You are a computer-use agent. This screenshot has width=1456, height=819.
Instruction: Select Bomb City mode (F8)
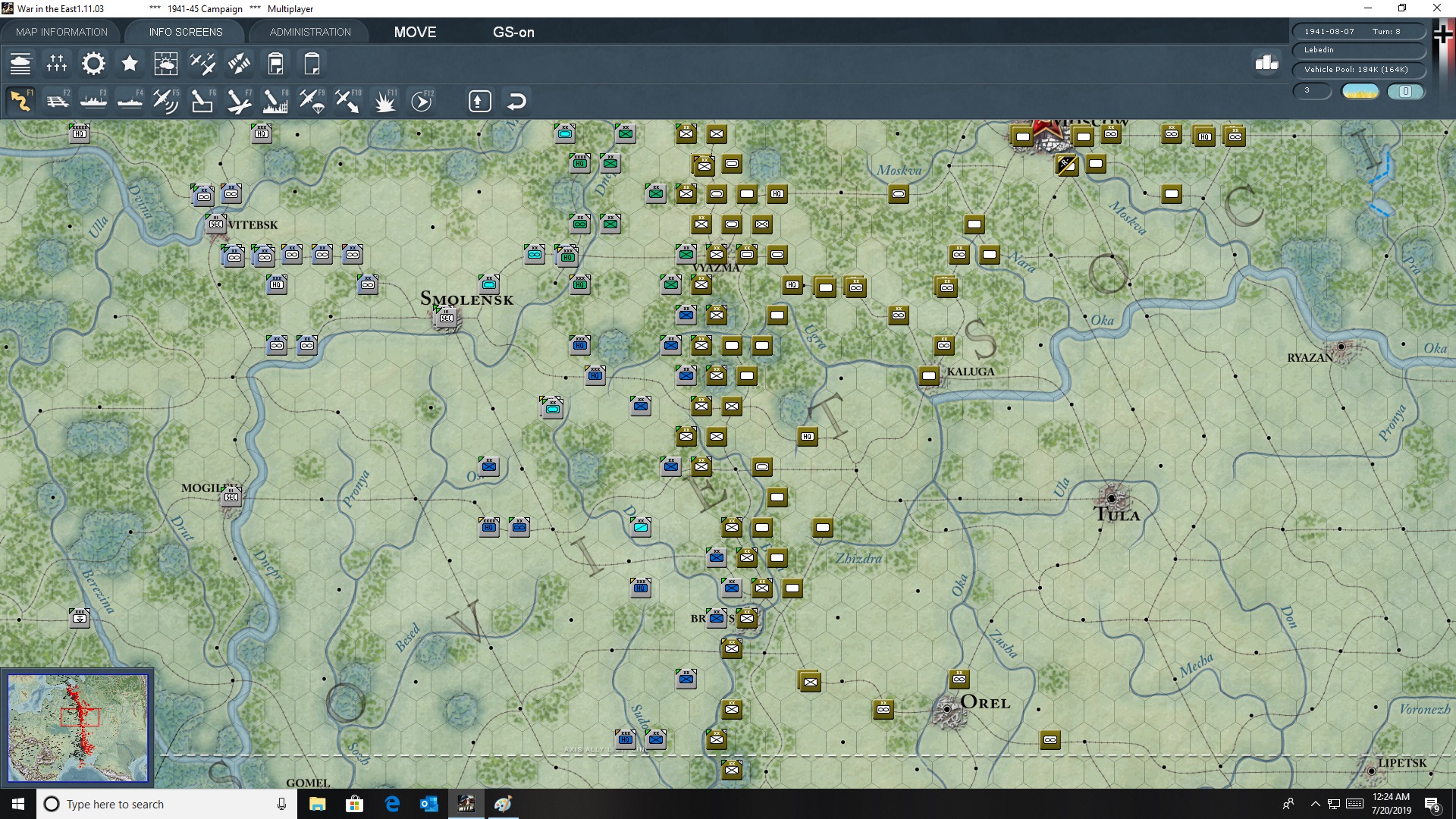tap(275, 101)
